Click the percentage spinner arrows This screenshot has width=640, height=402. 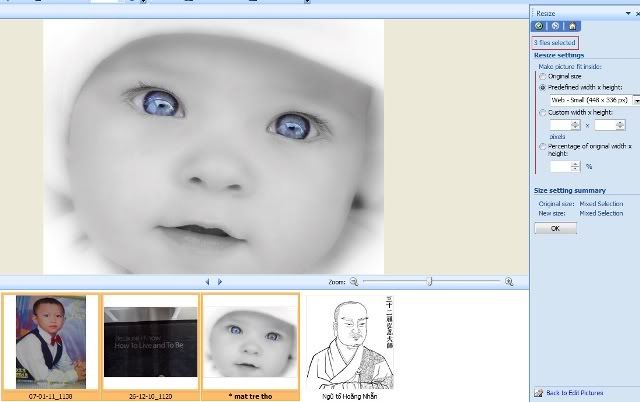[x=576, y=167]
